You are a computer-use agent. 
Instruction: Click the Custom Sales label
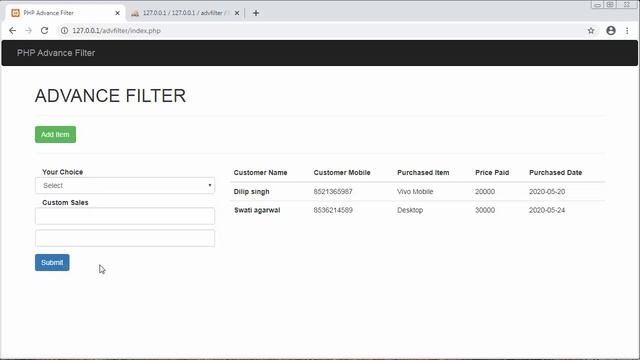pyautogui.click(x=65, y=202)
